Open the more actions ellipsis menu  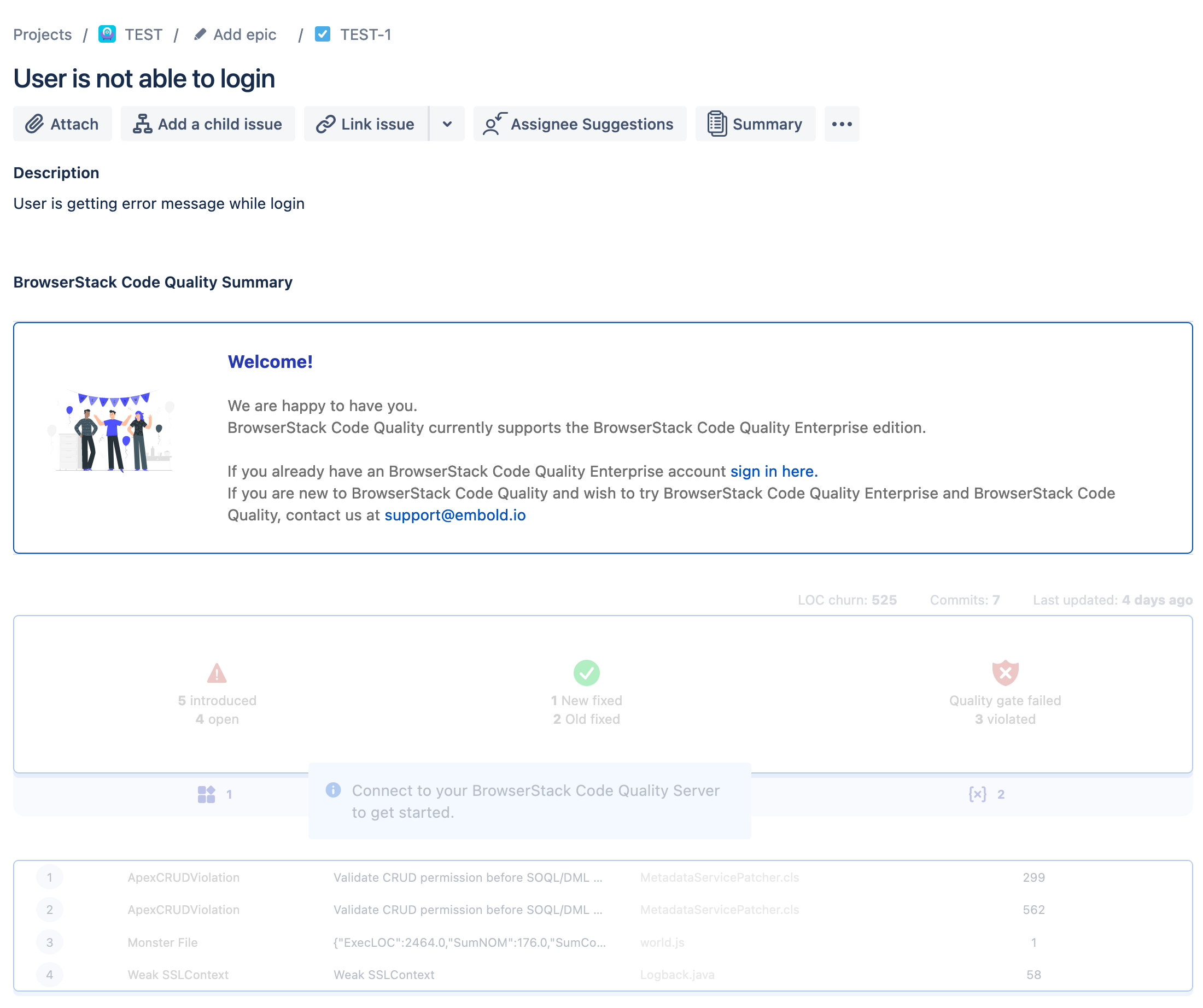pos(842,124)
